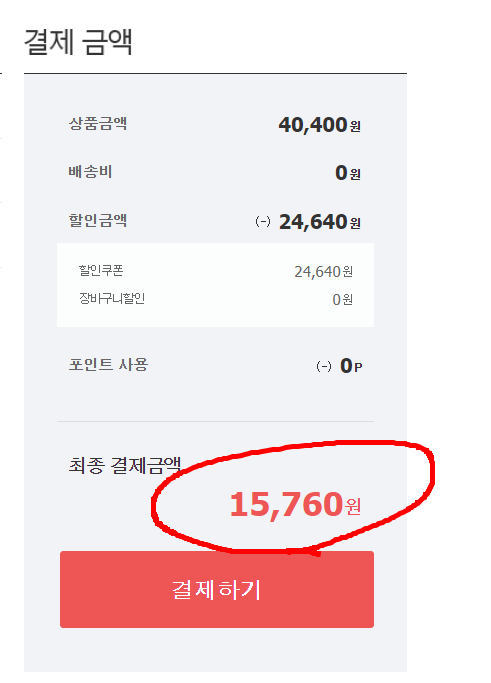This screenshot has height=683, width=491.
Task: Click the shipping fee 0원 value
Action: 348,173
